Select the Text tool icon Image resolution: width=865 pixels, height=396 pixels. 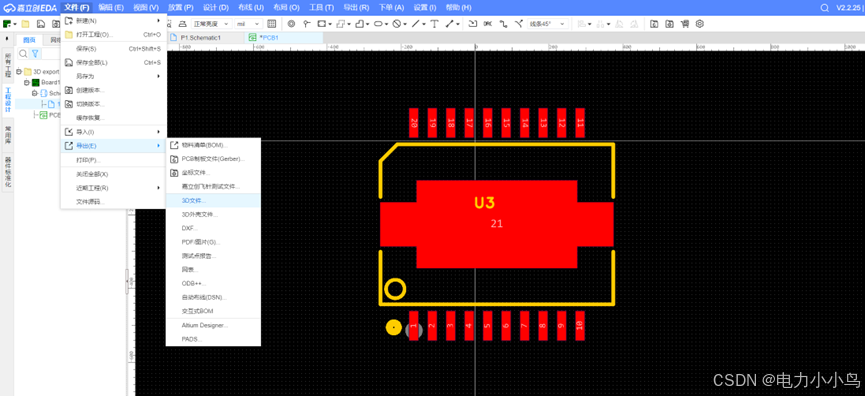pyautogui.click(x=434, y=24)
